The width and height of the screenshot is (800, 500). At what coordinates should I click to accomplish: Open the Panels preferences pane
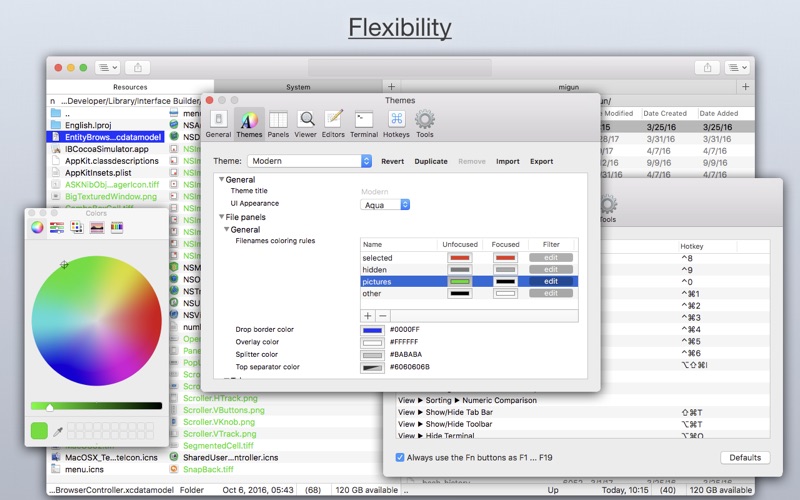click(278, 124)
